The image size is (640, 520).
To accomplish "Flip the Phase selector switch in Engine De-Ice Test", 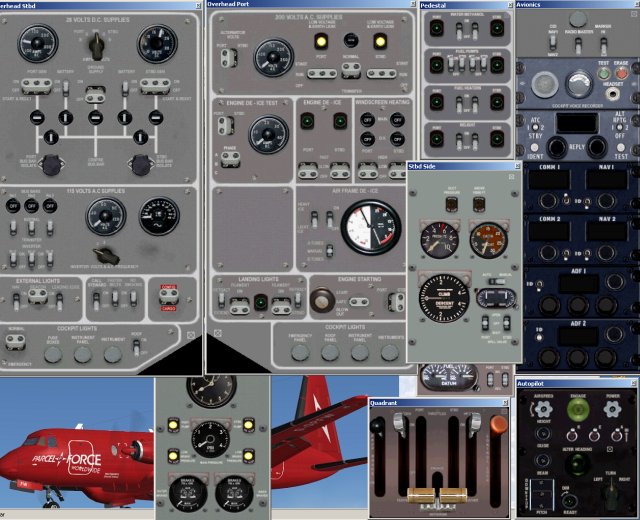I will (x=230, y=159).
